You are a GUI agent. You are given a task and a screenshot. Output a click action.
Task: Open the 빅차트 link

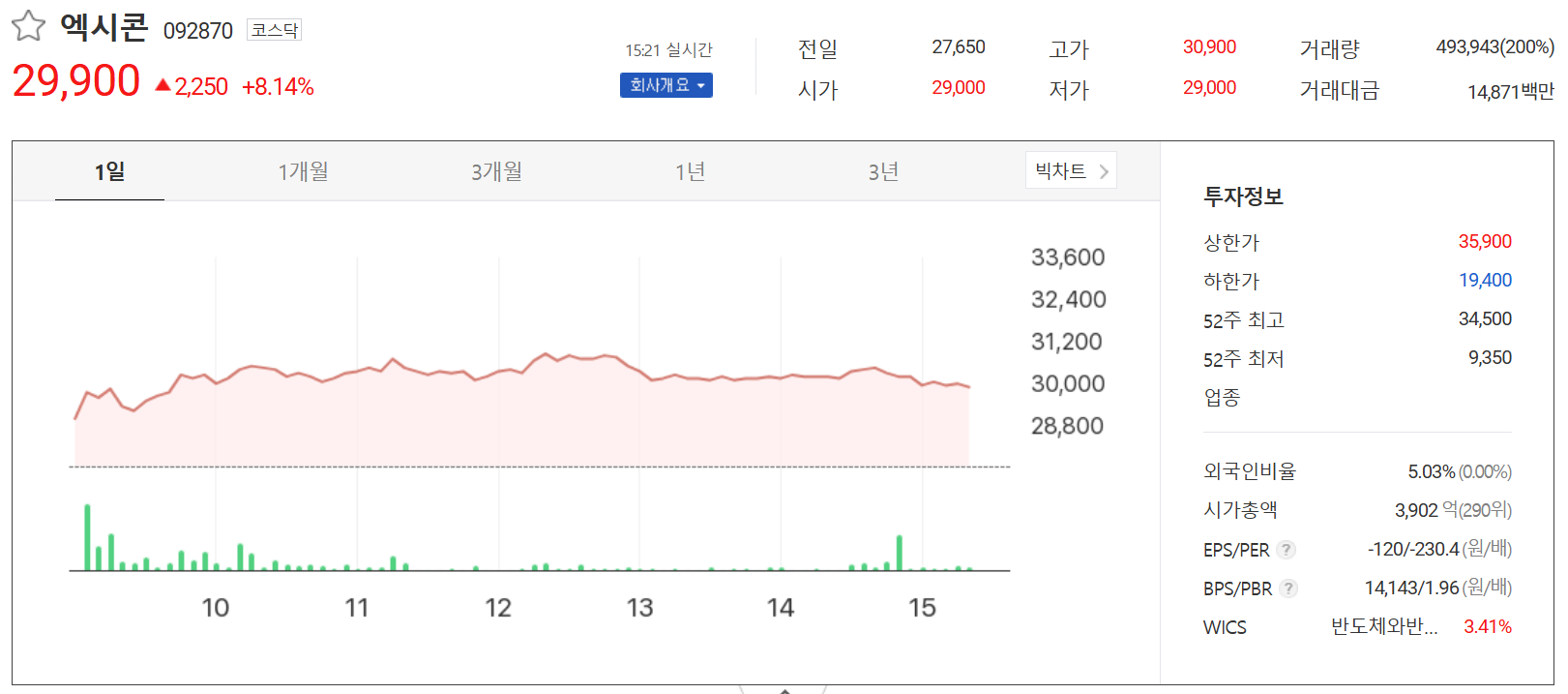1071,170
